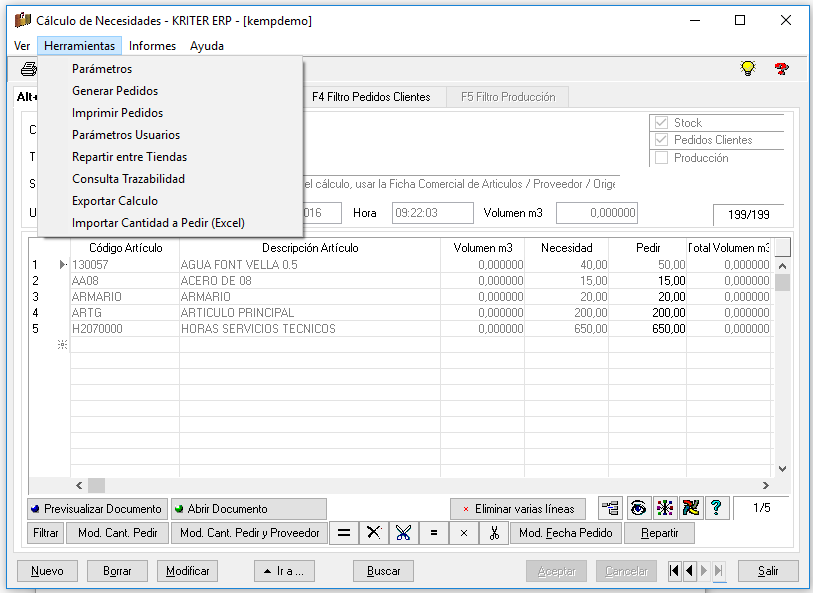Click Abrir Documento button
This screenshot has width=813, height=593.
pyautogui.click(x=249, y=509)
